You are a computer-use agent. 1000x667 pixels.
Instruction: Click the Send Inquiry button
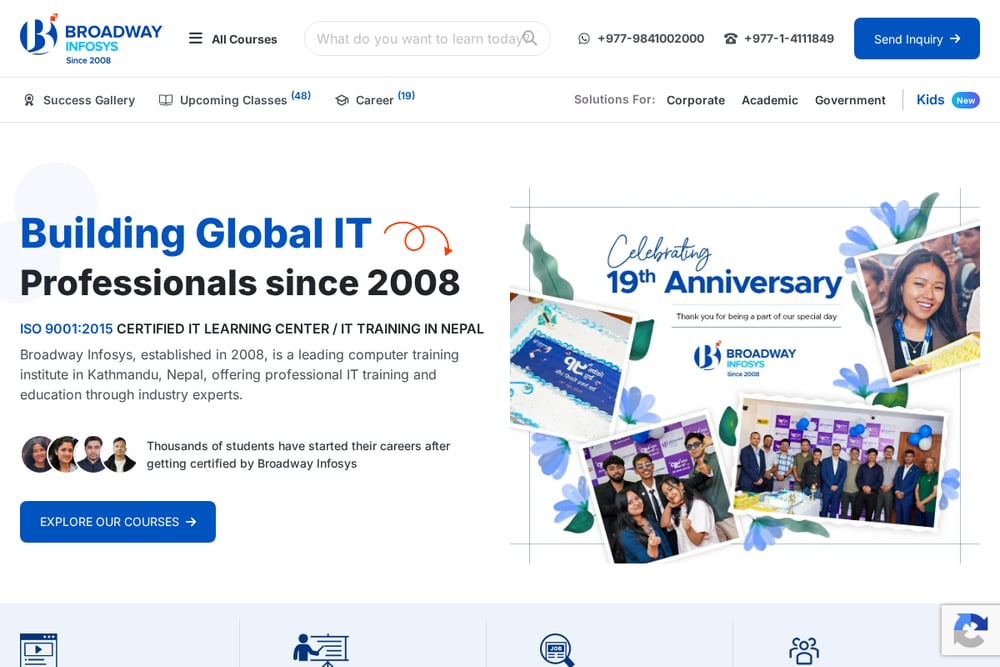tap(916, 38)
